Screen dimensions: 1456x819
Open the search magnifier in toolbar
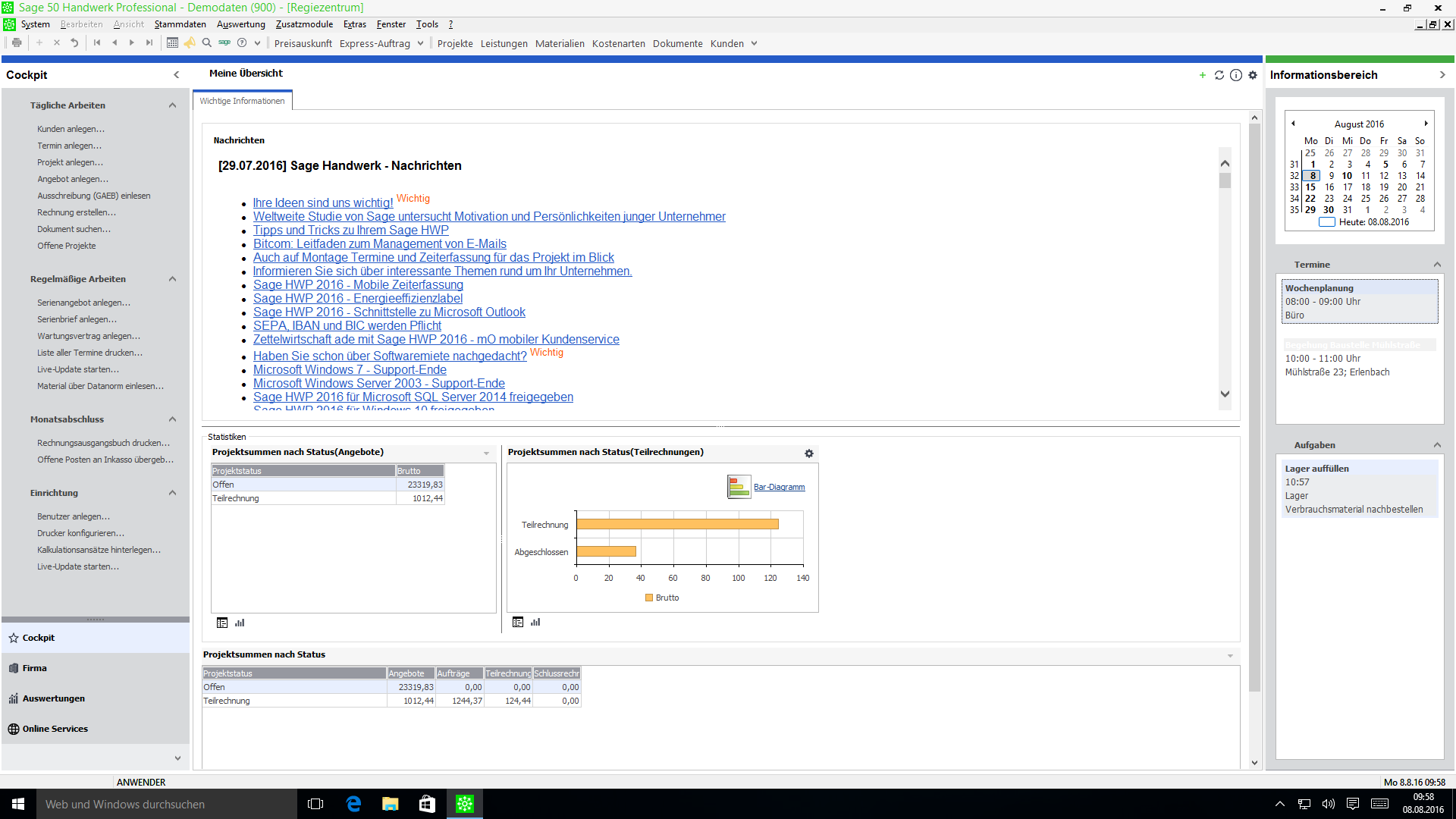[206, 43]
